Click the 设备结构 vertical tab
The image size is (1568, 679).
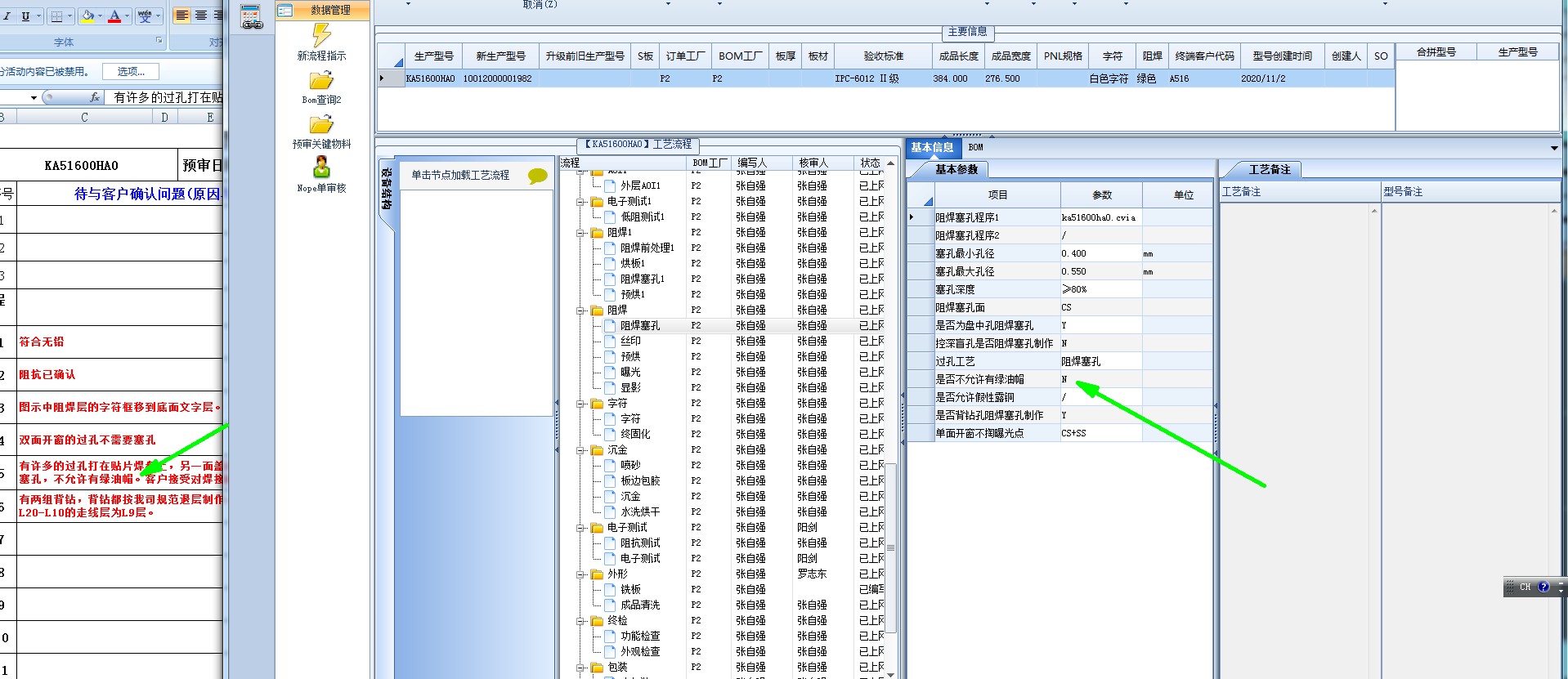386,189
